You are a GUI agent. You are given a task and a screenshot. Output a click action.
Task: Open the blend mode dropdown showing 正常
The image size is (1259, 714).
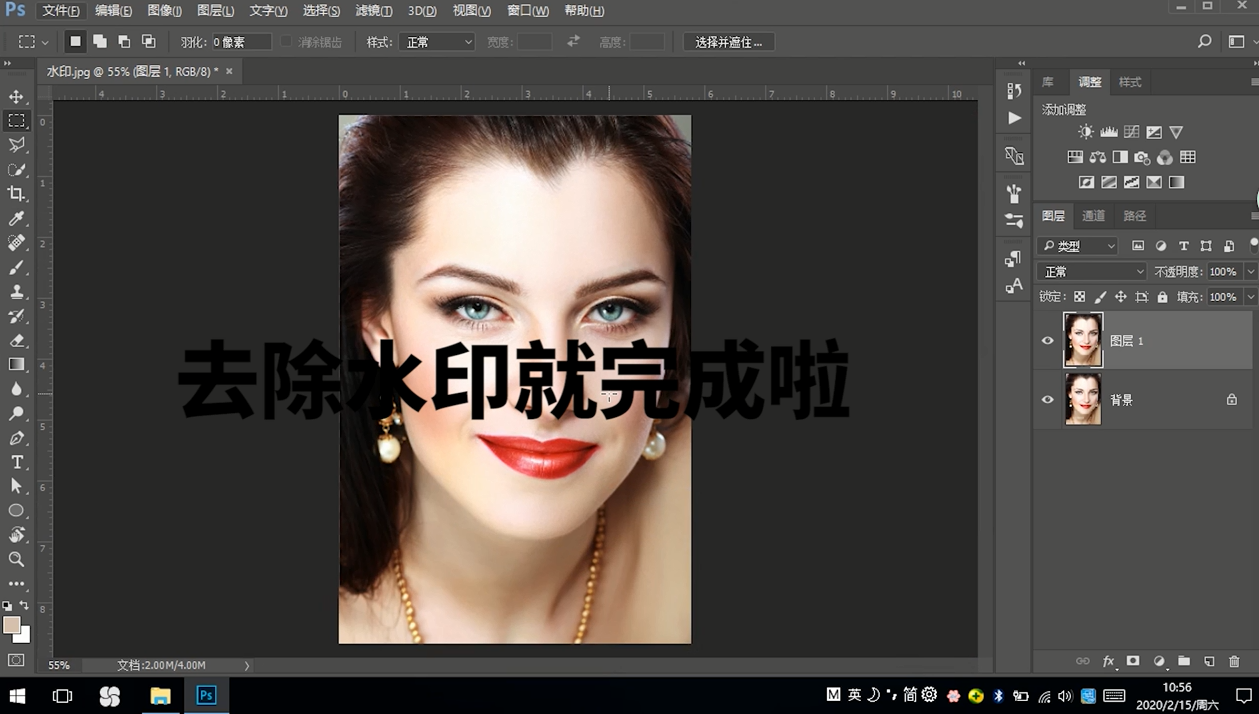[x=1090, y=271]
